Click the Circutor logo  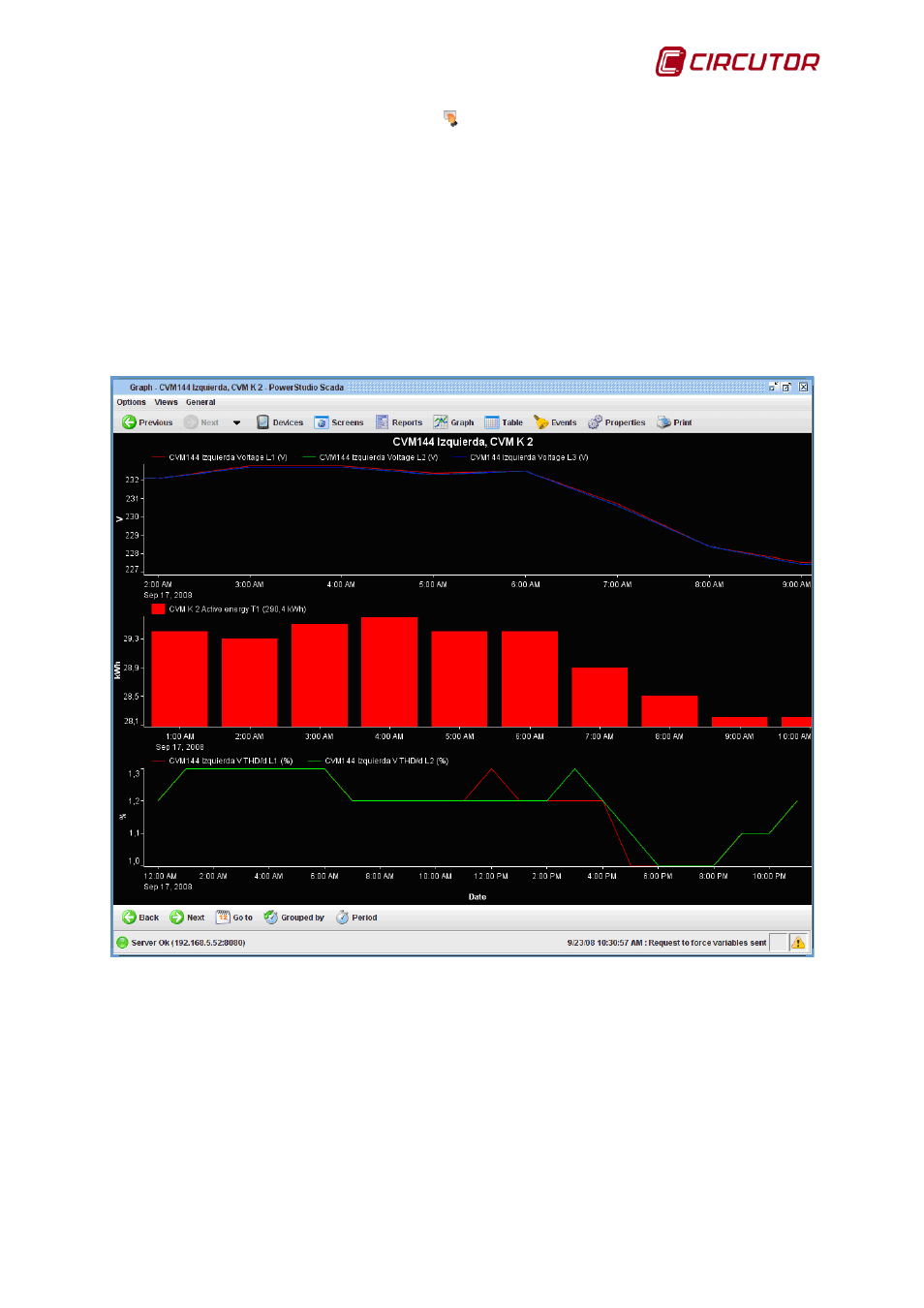click(737, 62)
